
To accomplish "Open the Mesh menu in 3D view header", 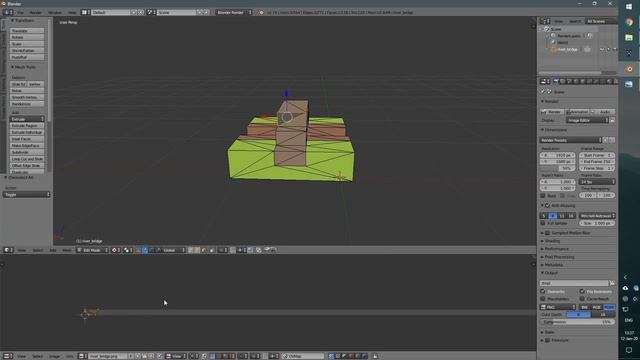I will point(67,250).
